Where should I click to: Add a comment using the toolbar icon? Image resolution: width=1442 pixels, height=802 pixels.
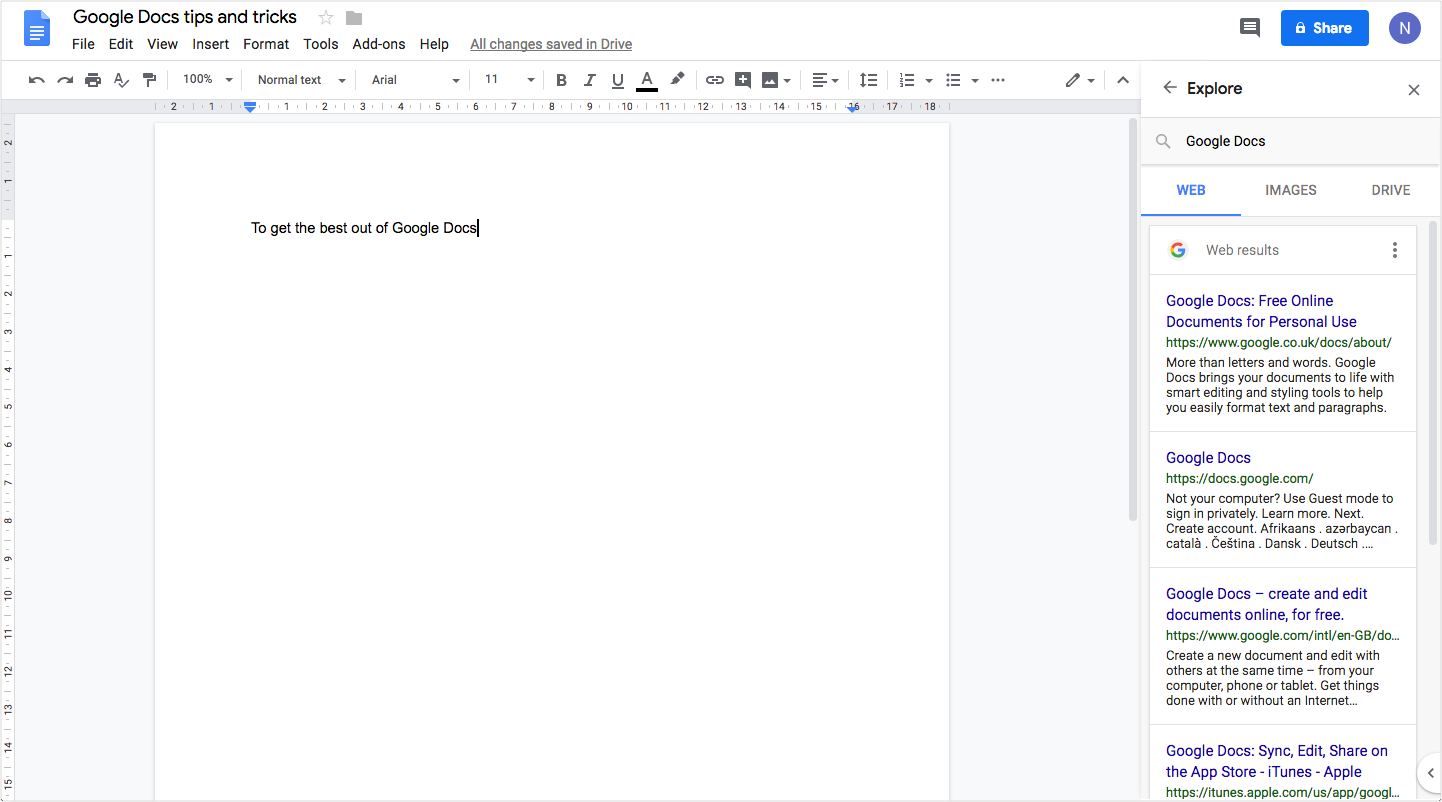pyautogui.click(x=742, y=80)
